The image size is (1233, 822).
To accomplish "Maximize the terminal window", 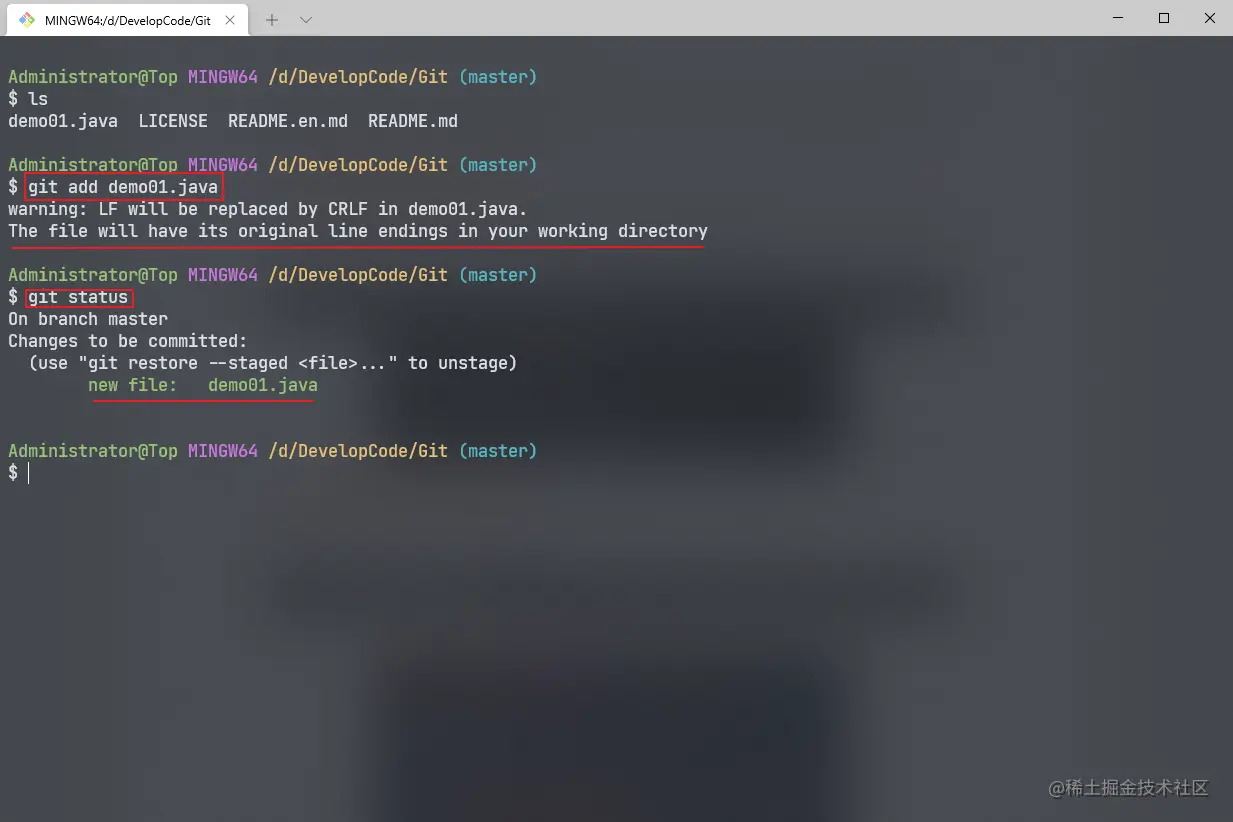I will click(x=1164, y=18).
